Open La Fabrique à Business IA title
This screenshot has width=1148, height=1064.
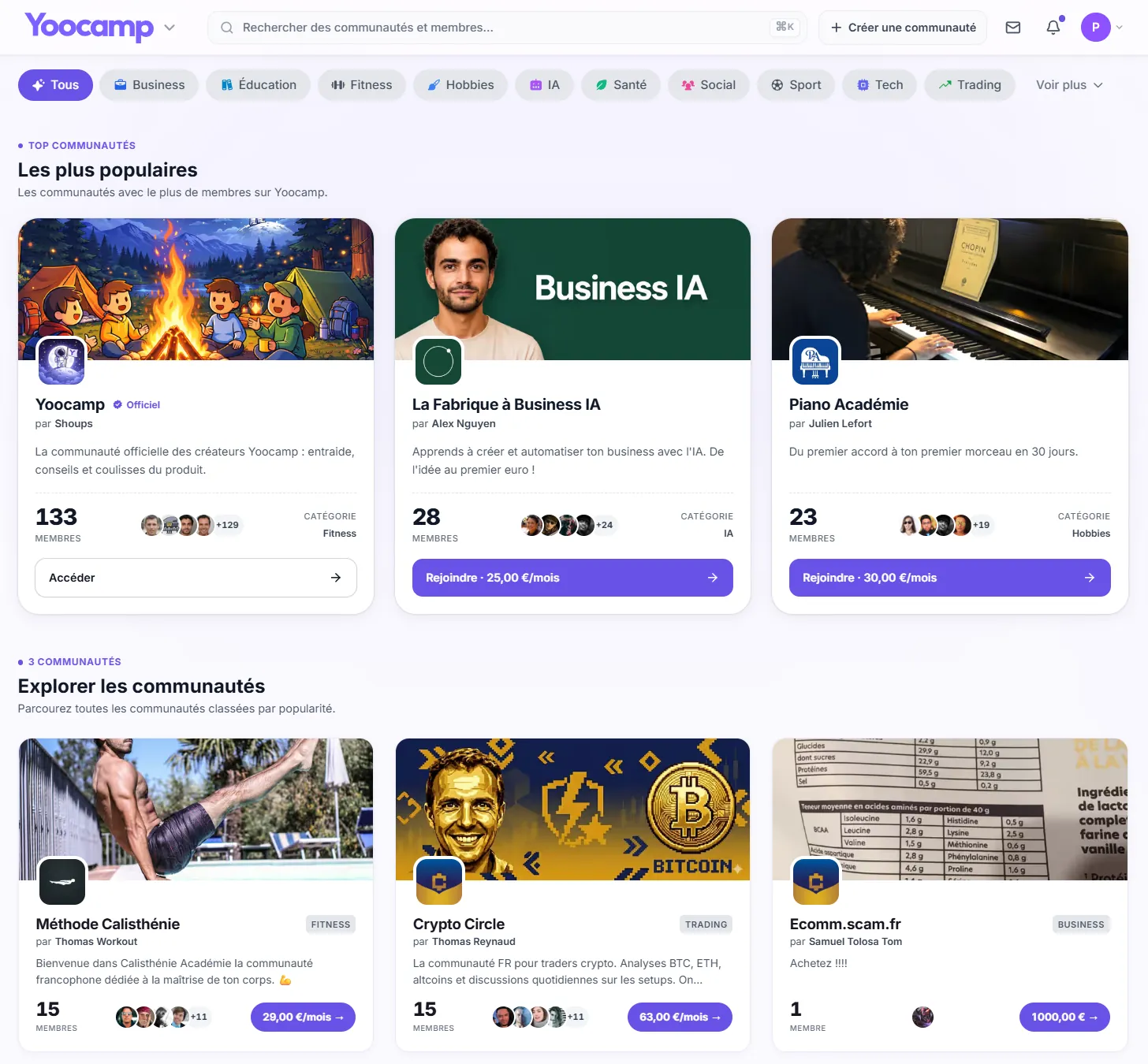tap(506, 404)
